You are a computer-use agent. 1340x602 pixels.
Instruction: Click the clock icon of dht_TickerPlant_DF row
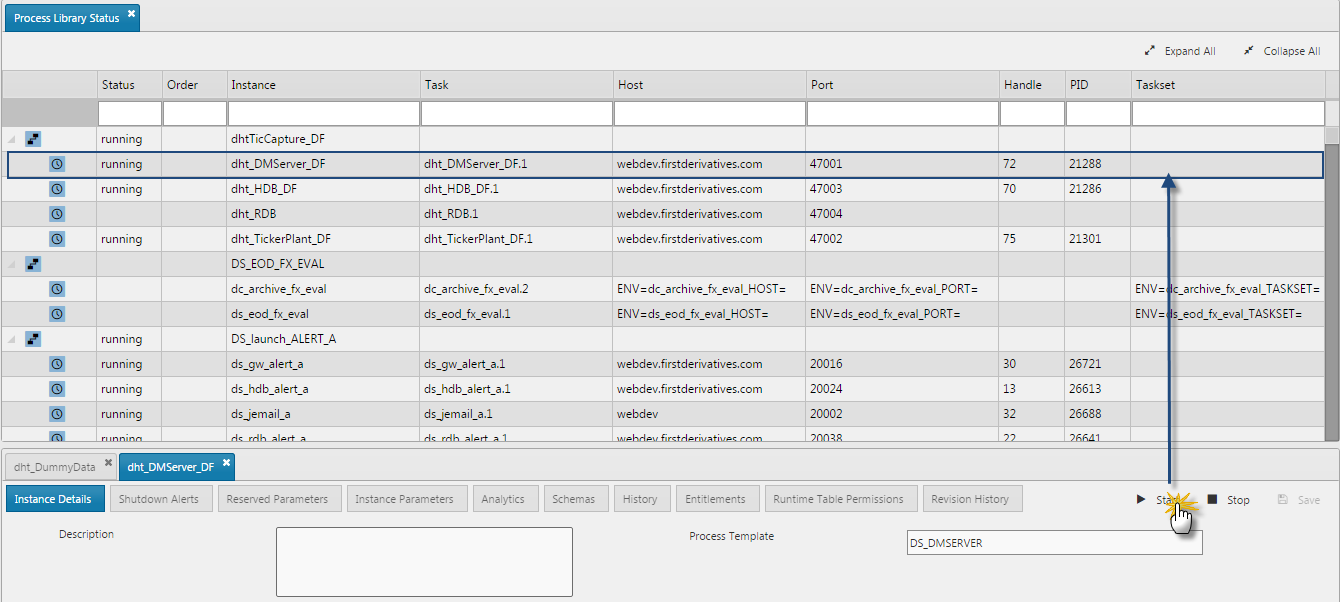coord(57,239)
